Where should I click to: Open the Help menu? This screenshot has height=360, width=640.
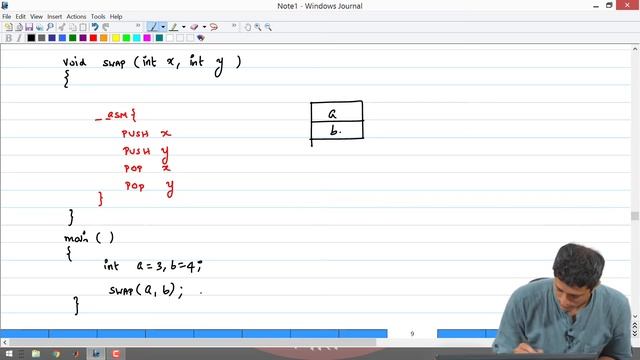click(116, 16)
